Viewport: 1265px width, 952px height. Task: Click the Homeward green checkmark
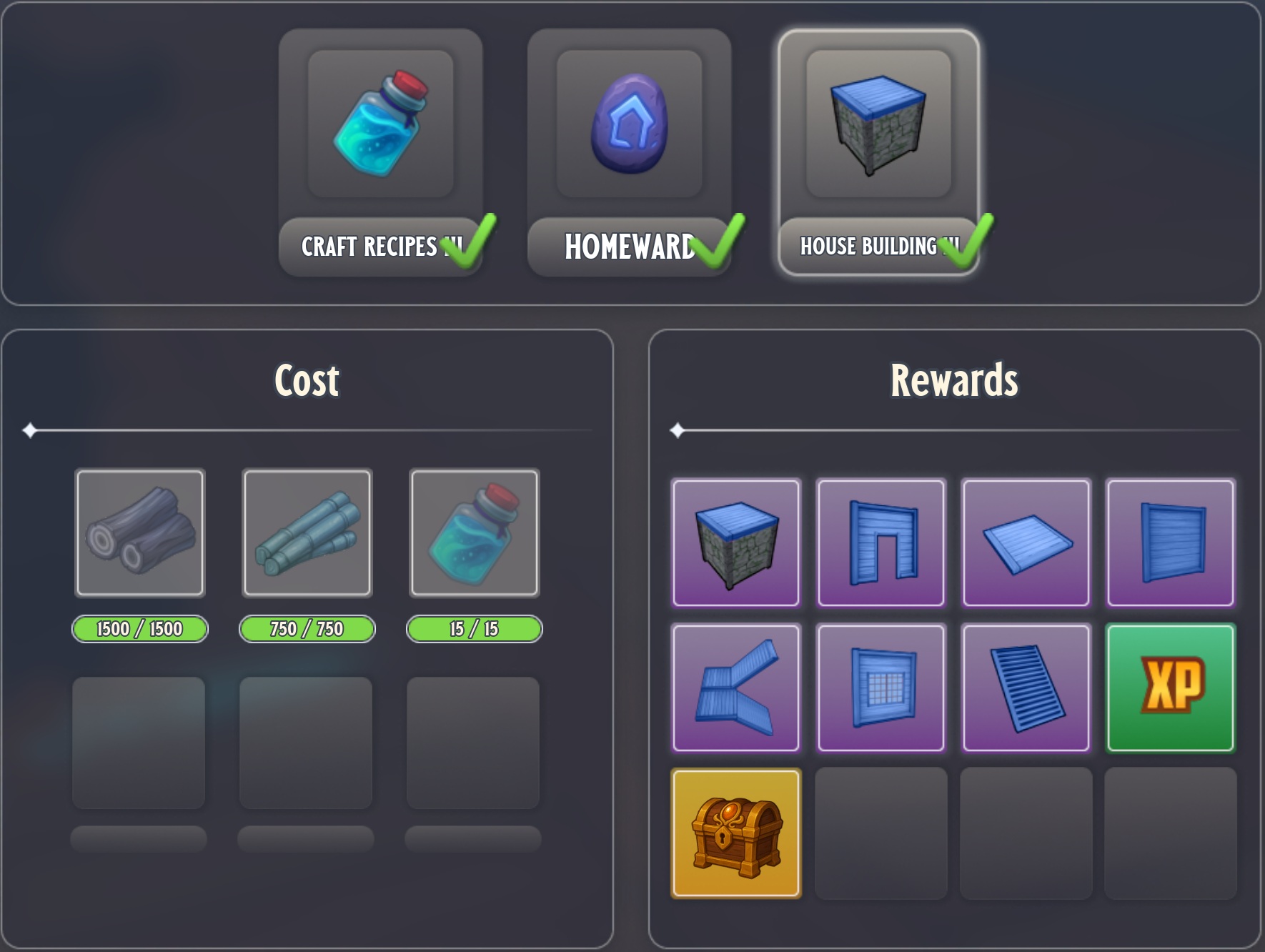719,241
